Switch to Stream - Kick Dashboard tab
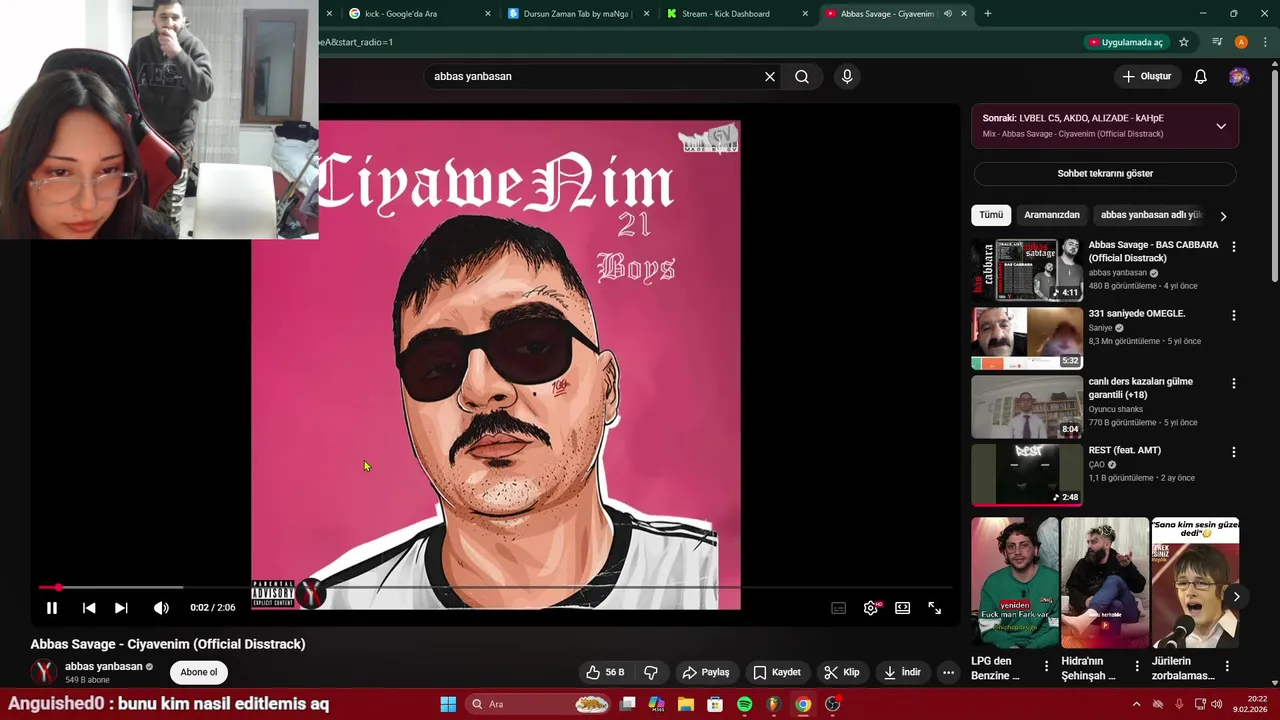Viewport: 1280px width, 720px height. click(x=738, y=14)
